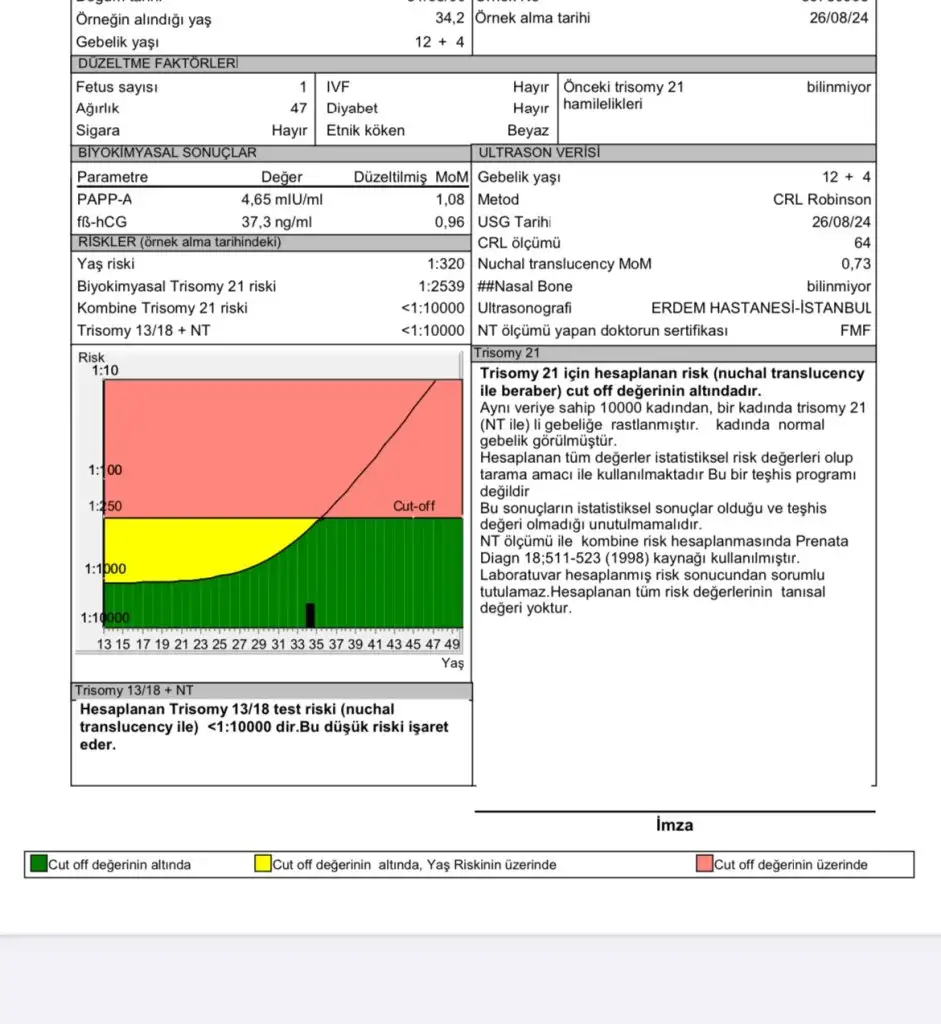Click the İmza signature label
The height and width of the screenshot is (1024, 941).
[x=674, y=825]
